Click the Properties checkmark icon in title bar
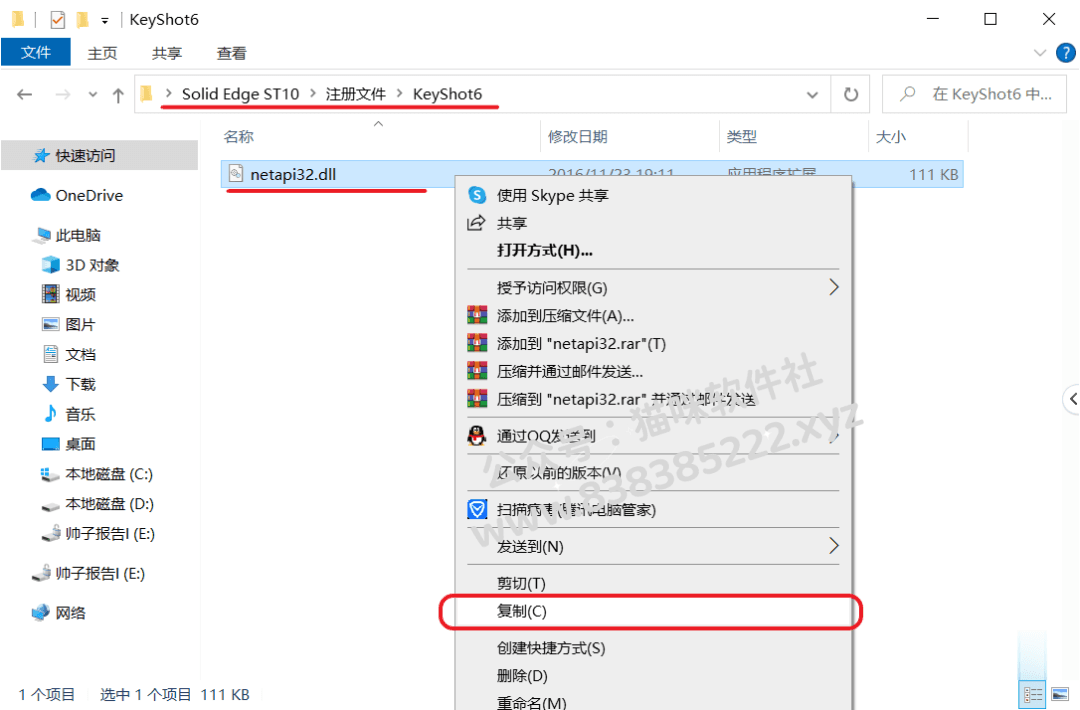This screenshot has width=1080, height=710. (x=58, y=20)
